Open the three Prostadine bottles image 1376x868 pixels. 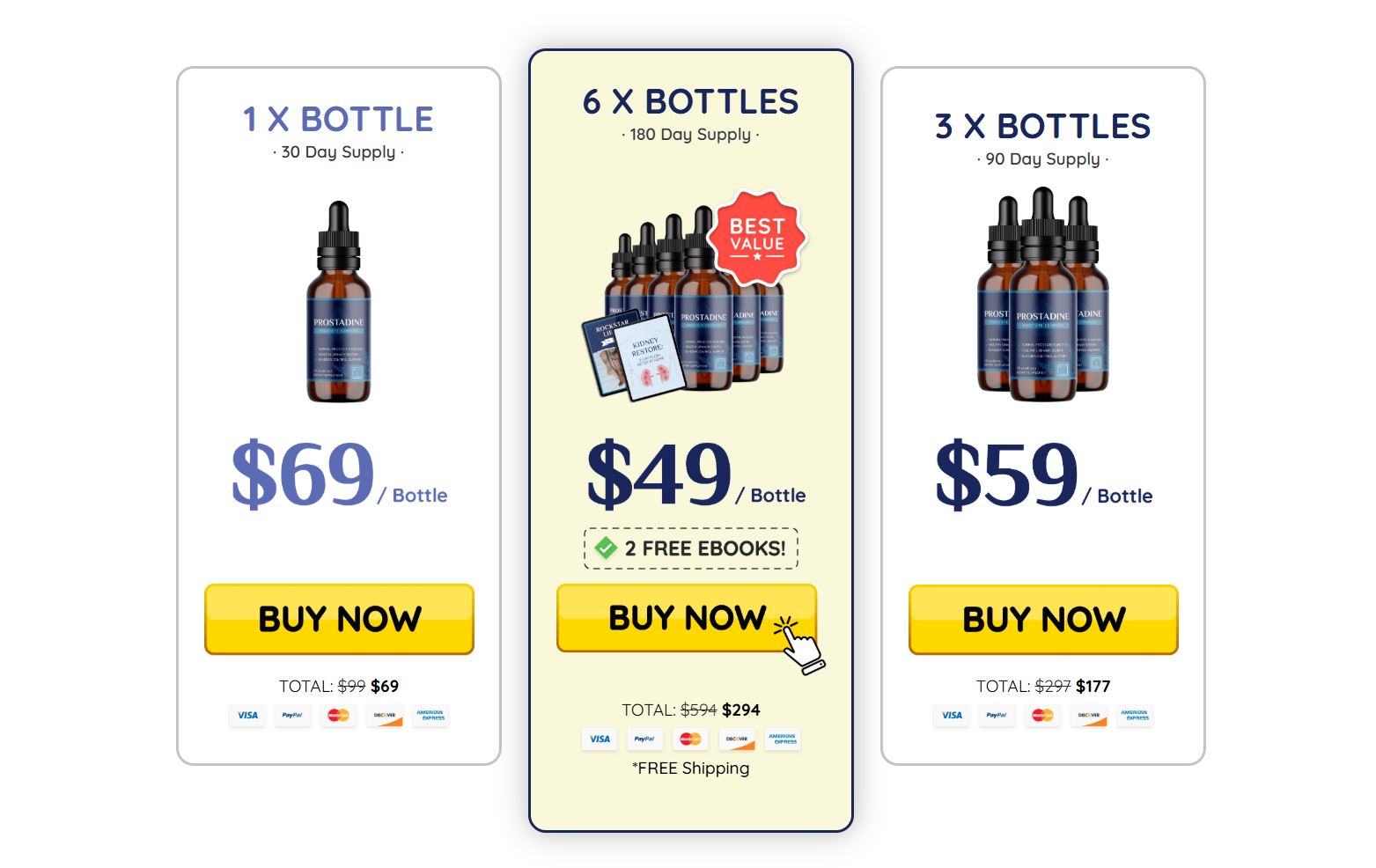(1043, 294)
